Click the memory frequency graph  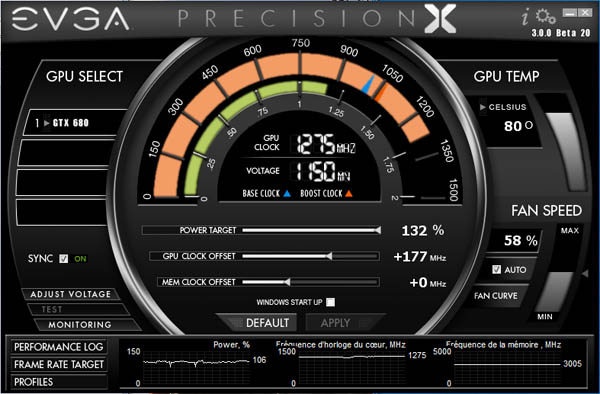(x=507, y=368)
